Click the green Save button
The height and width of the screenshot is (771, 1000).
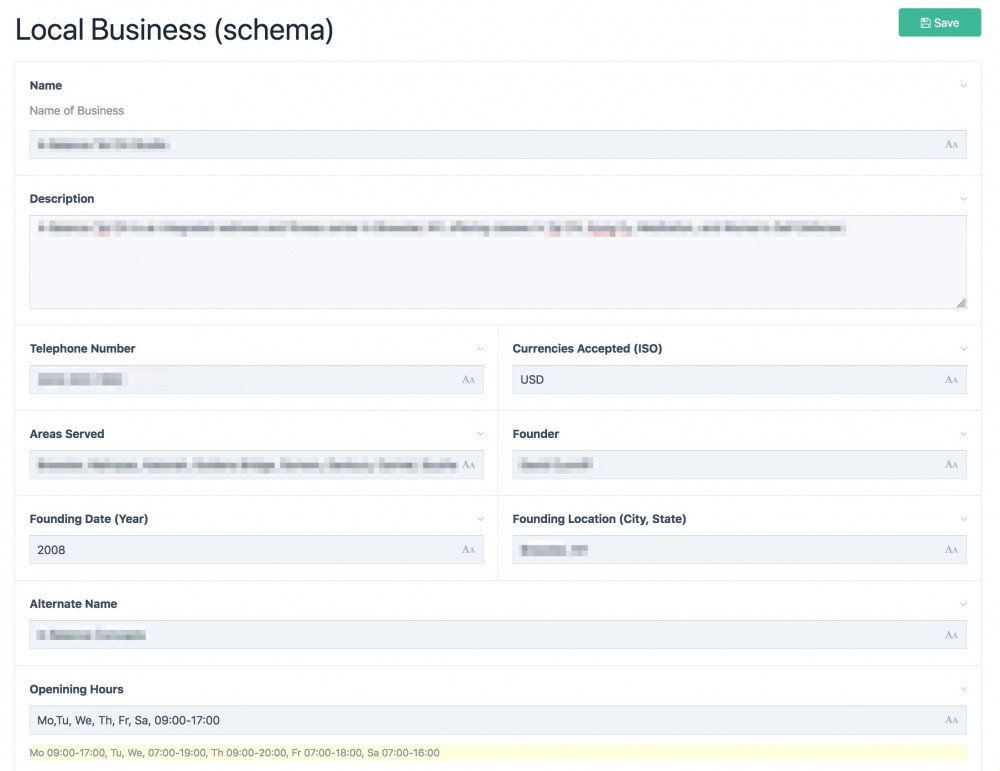click(938, 22)
